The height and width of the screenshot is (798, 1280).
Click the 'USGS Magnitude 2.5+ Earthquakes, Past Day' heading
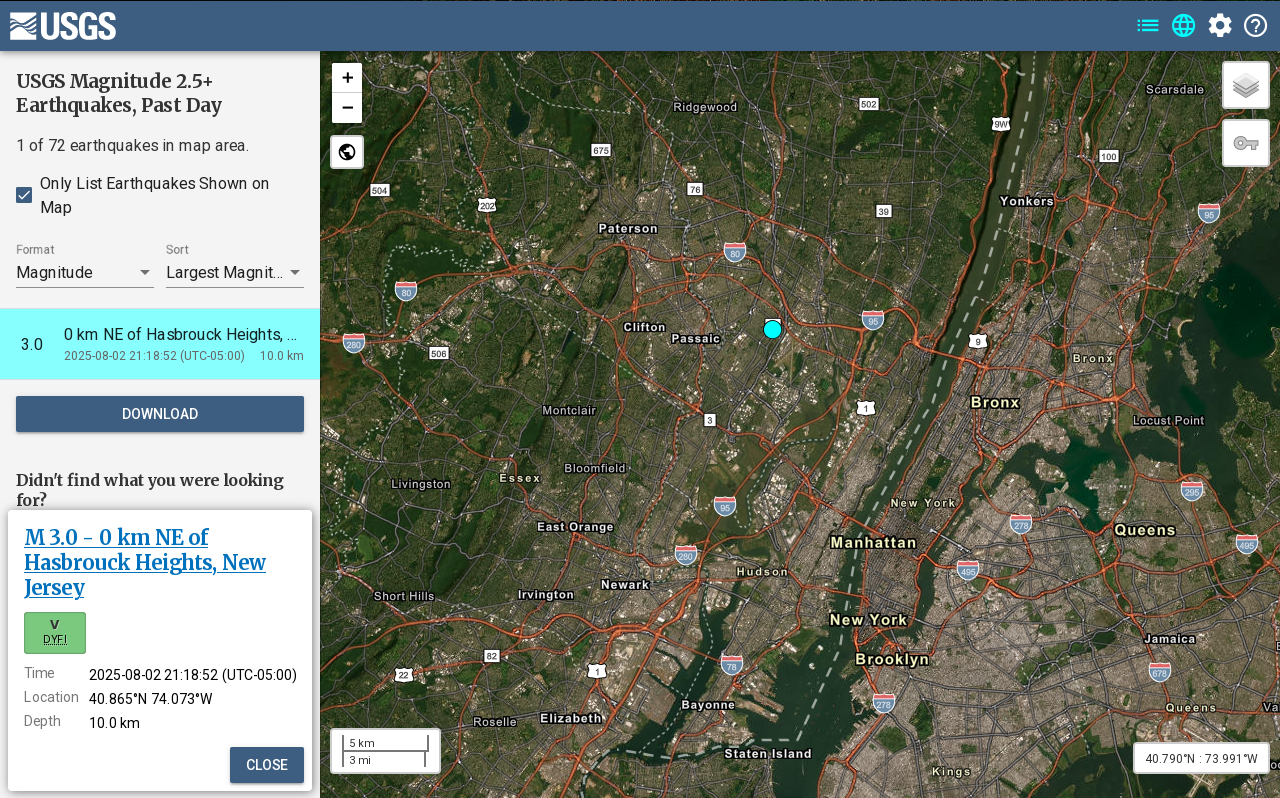[119, 93]
